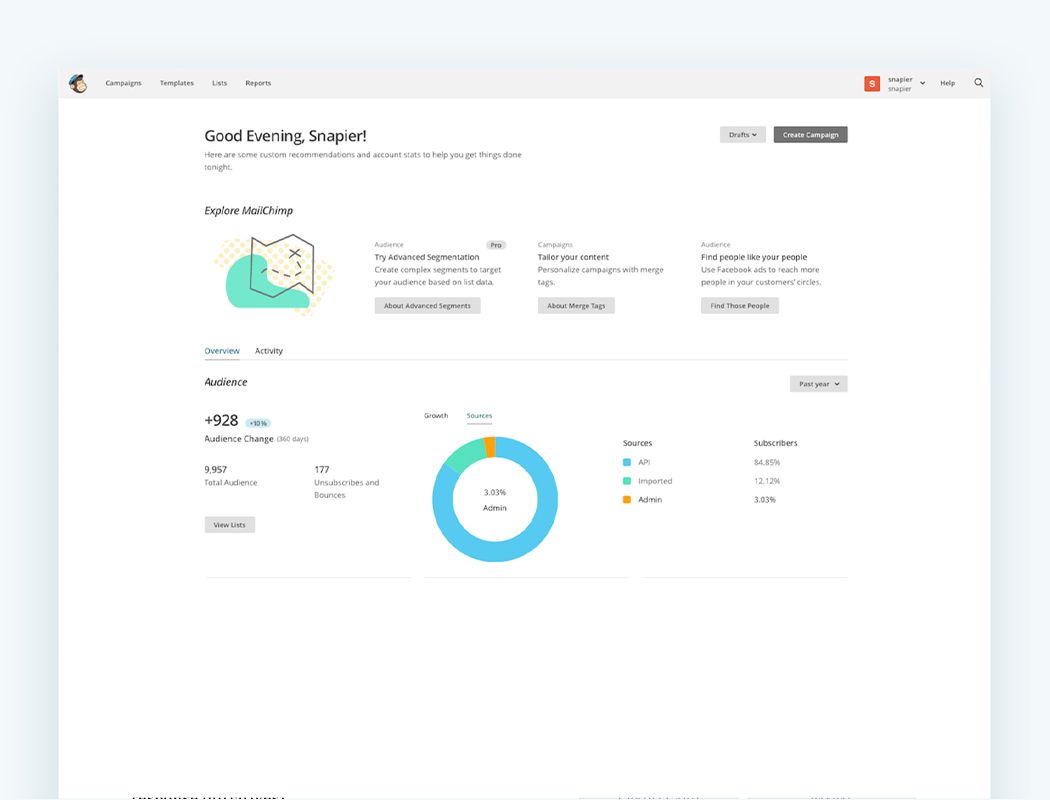1050x800 pixels.
Task: Open the Drafts dropdown
Action: pyautogui.click(x=743, y=135)
